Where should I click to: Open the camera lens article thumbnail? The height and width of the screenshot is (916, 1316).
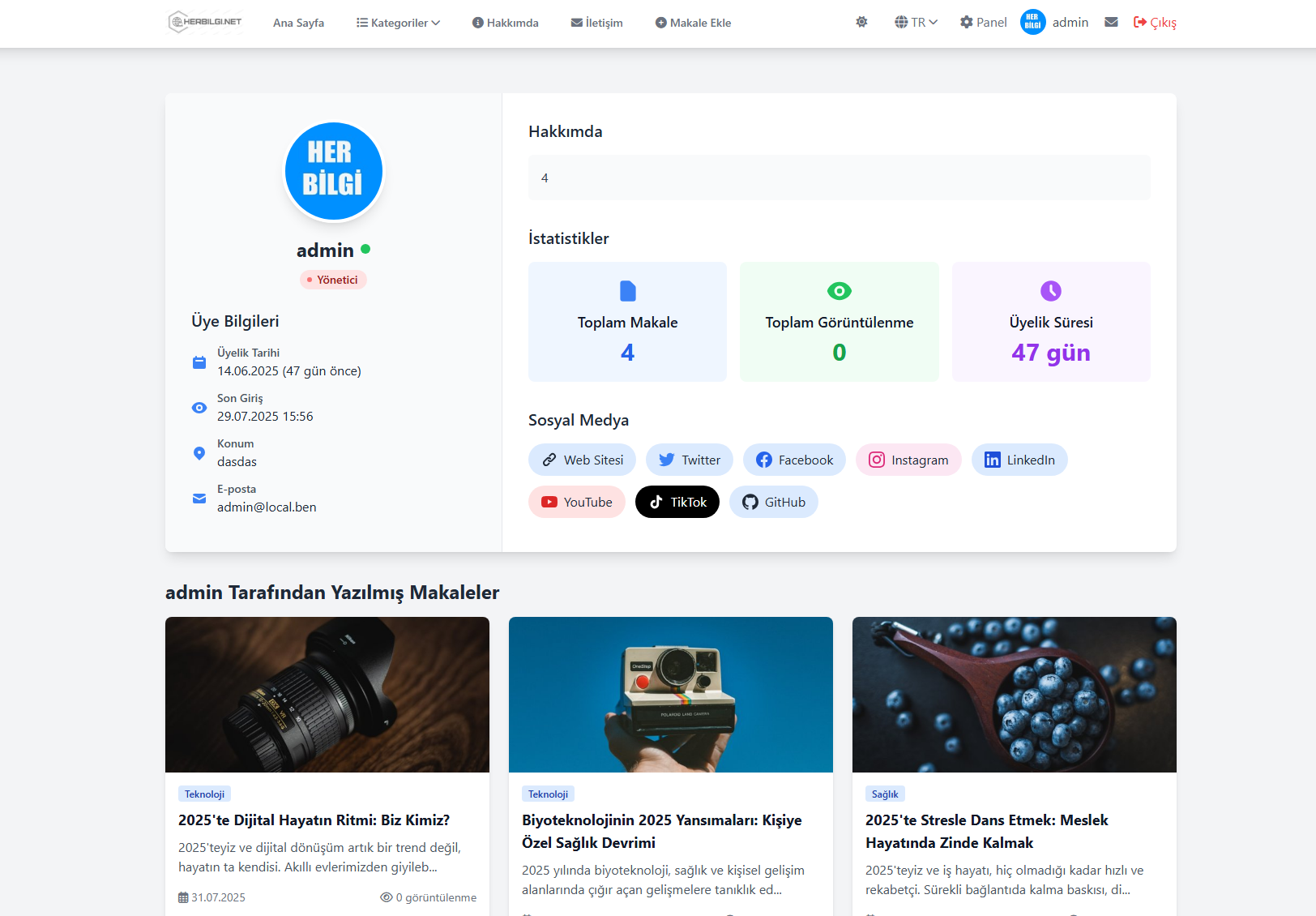[x=327, y=695]
